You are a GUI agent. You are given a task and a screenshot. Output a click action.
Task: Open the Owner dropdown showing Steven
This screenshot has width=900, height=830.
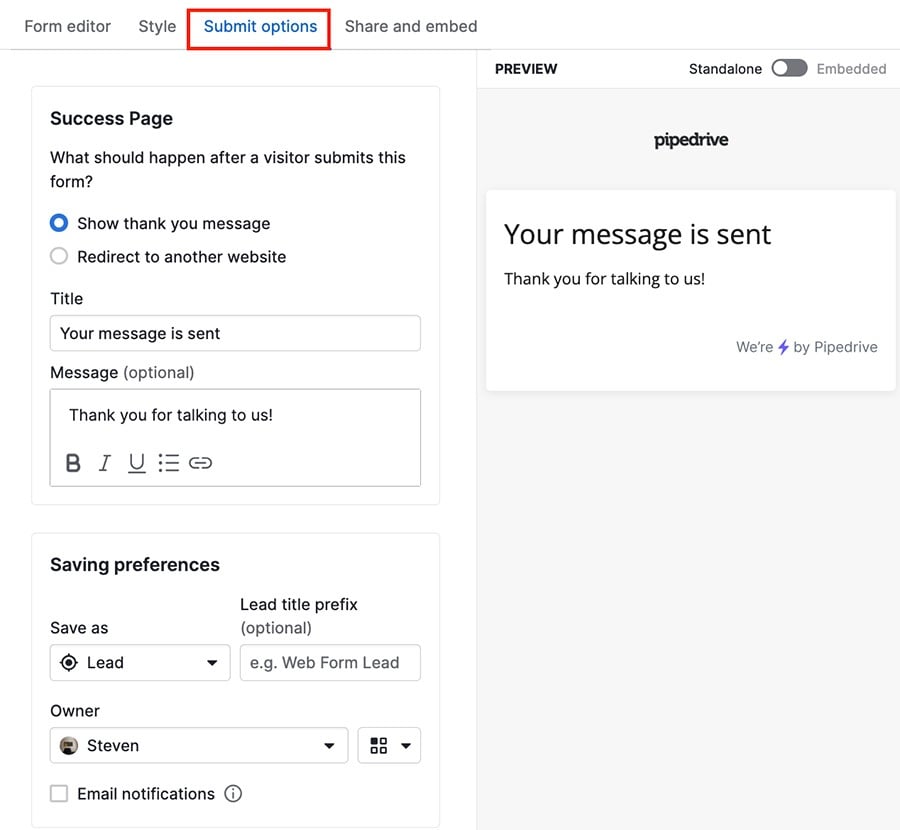click(198, 745)
